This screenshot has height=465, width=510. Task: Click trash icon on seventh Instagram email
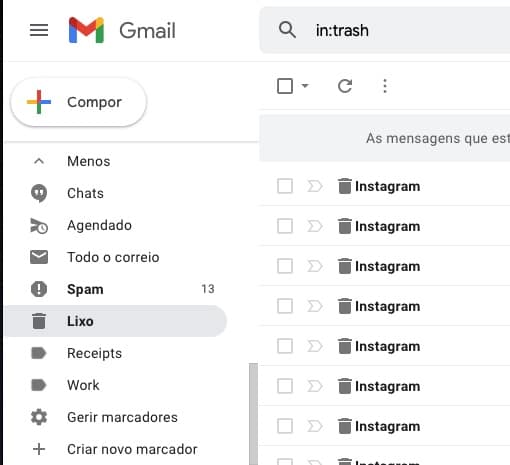(x=345, y=426)
